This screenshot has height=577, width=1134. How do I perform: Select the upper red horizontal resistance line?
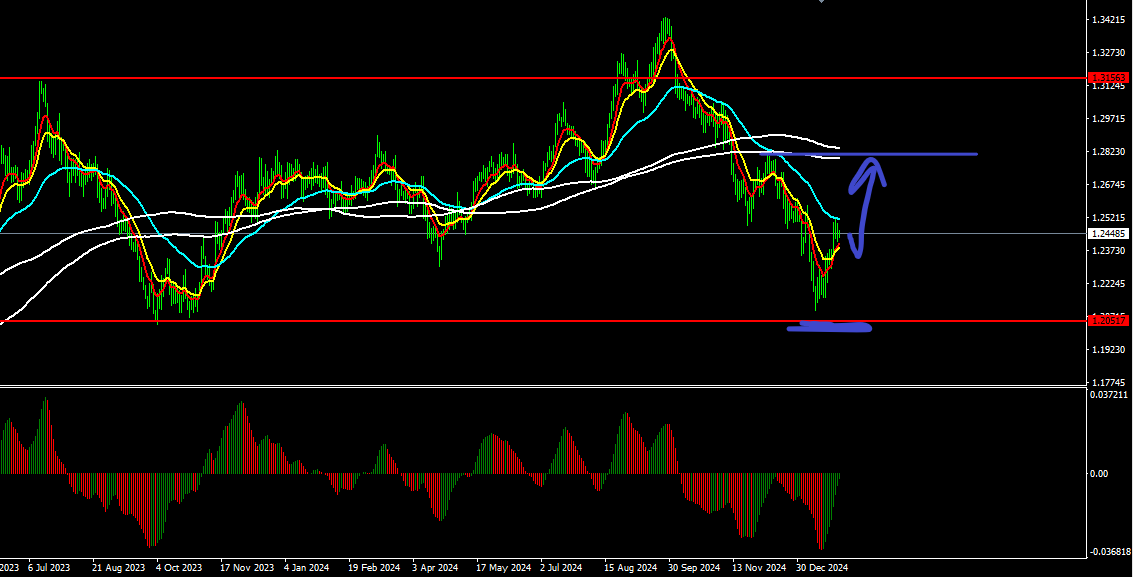[x=544, y=77]
